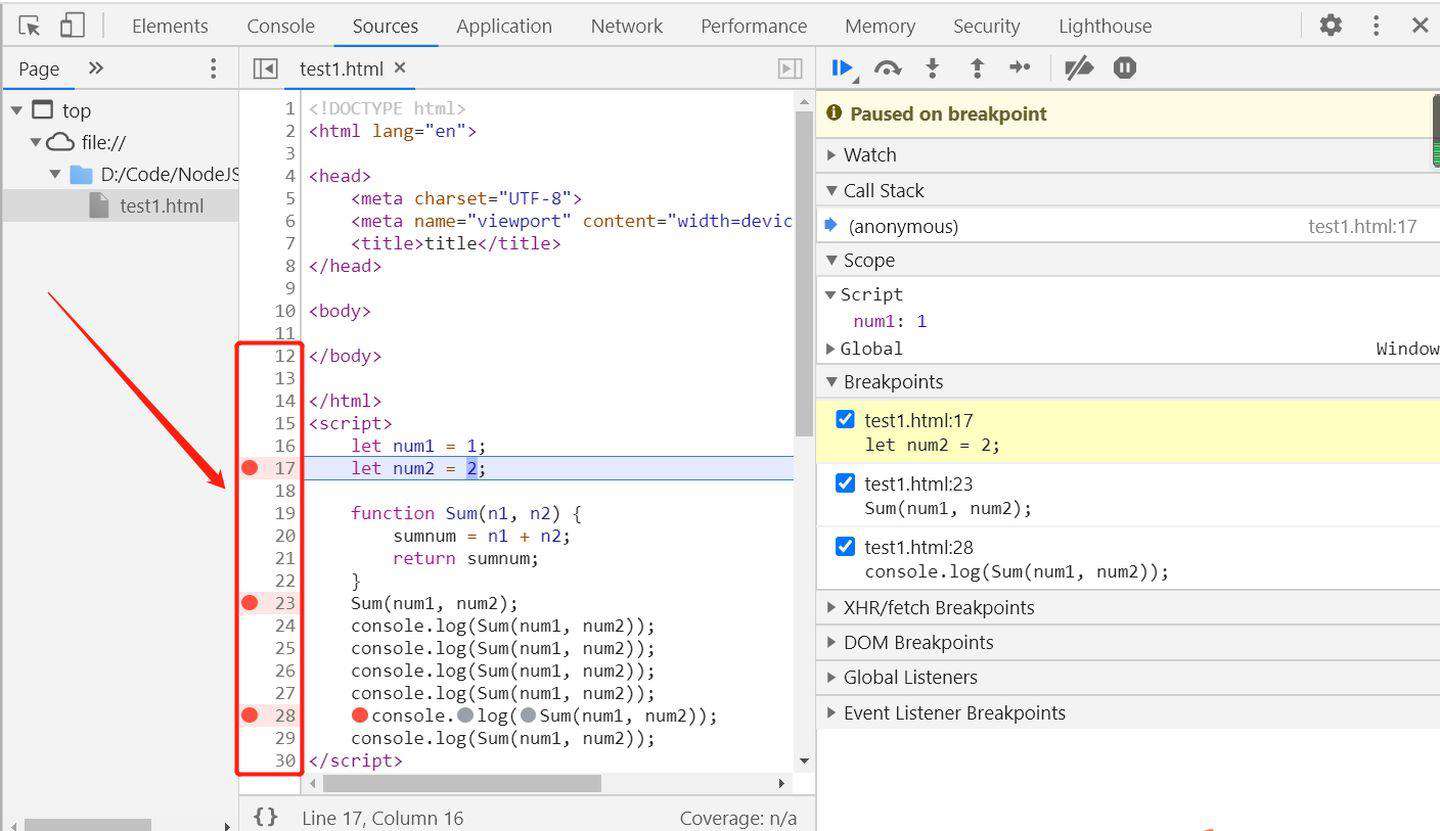
Task: Step into next function call
Action: click(932, 68)
